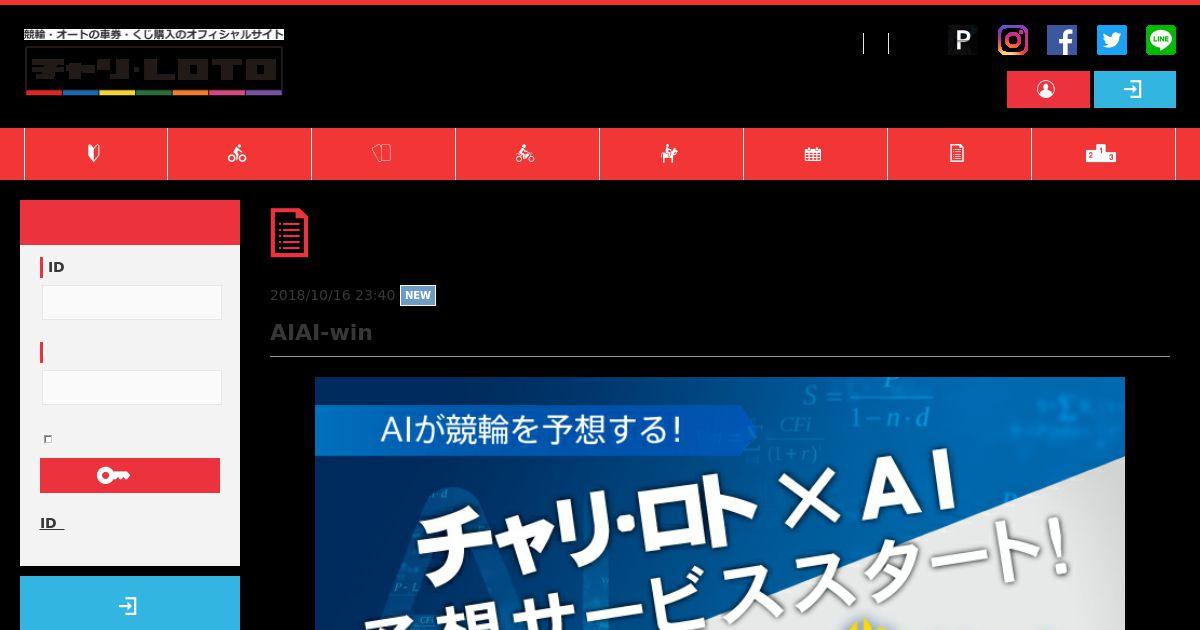Open the P icon link in header

click(x=963, y=40)
